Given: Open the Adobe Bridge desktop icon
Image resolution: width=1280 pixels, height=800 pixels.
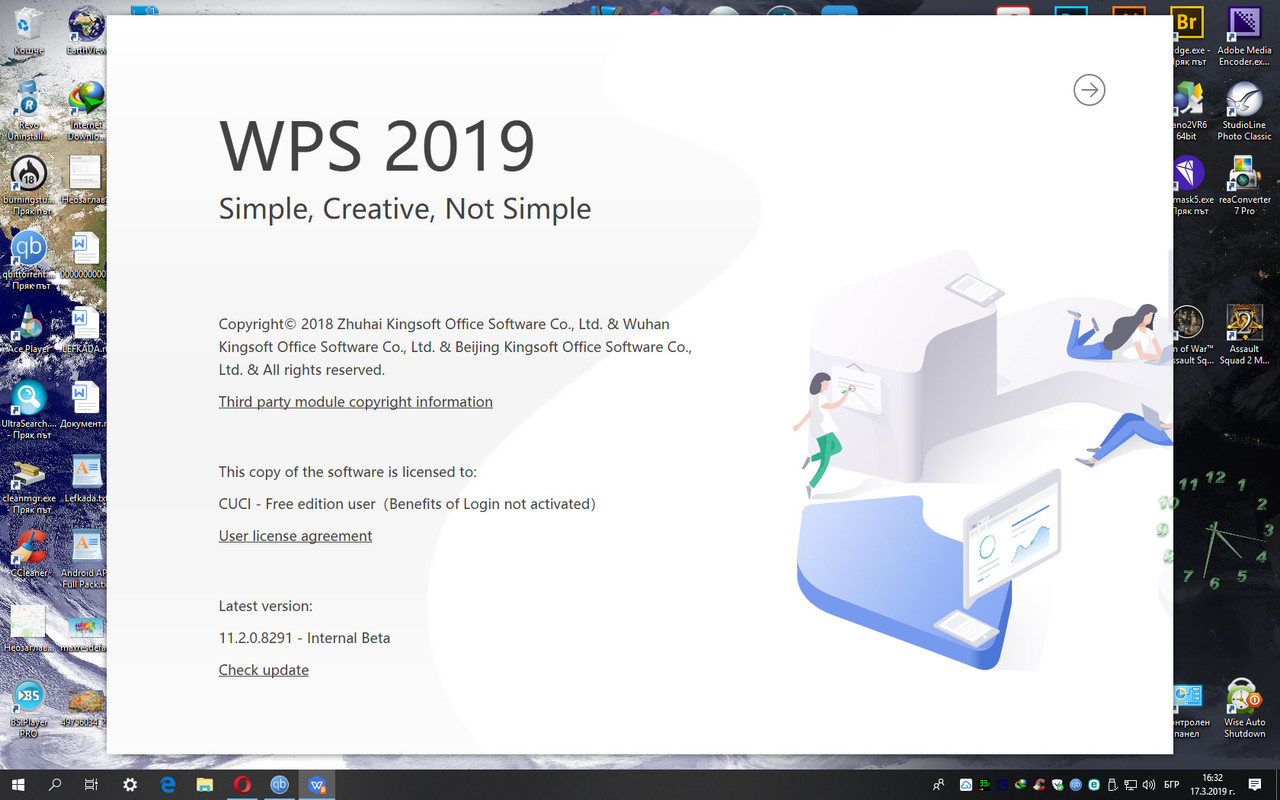Looking at the screenshot, I should pyautogui.click(x=1187, y=35).
